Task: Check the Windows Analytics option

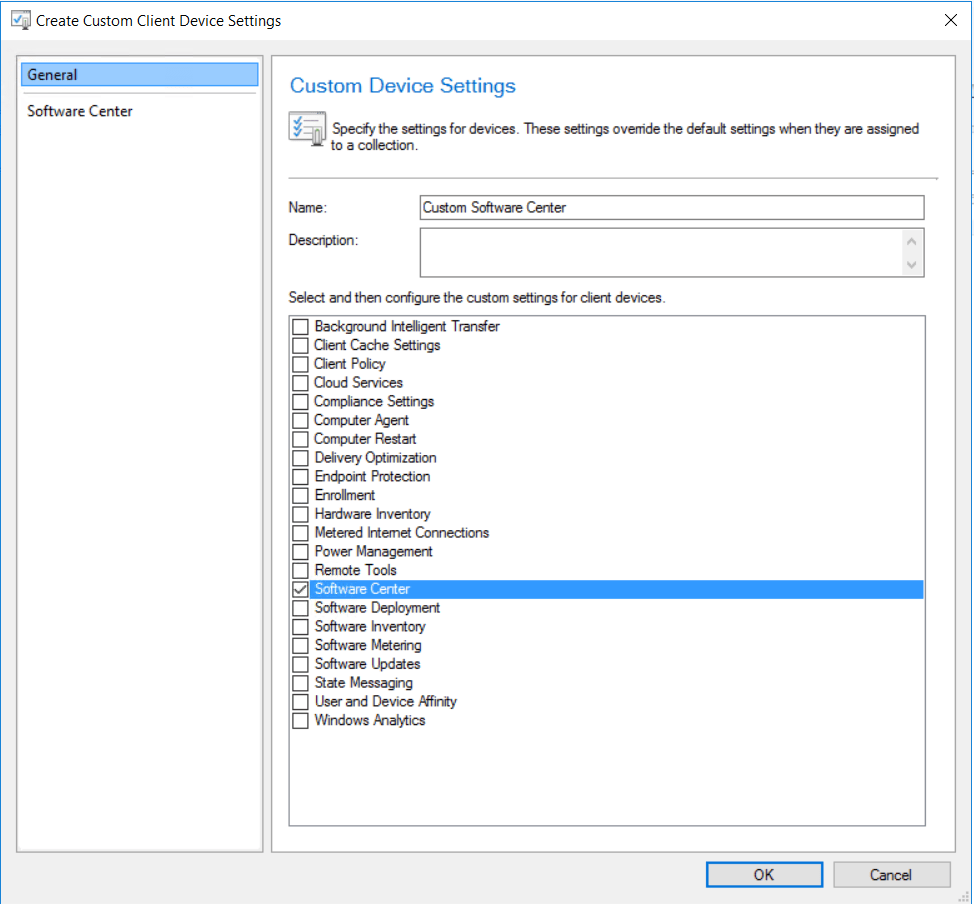Action: click(x=300, y=721)
